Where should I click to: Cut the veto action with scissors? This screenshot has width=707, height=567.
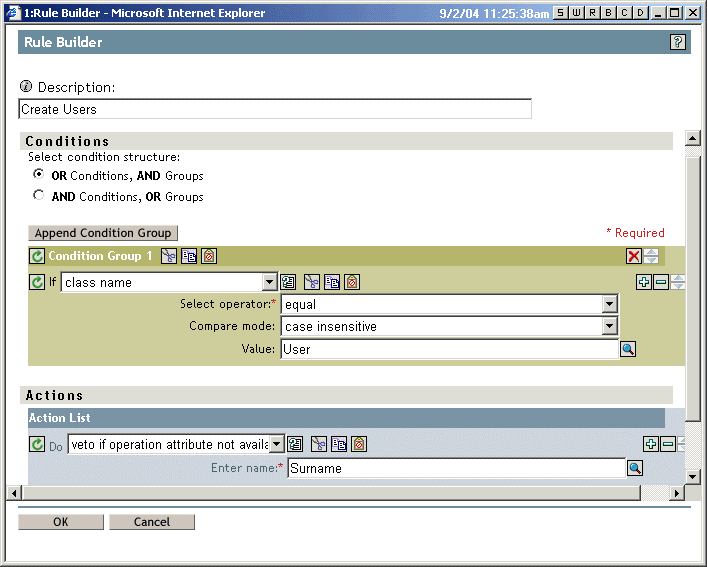319,444
